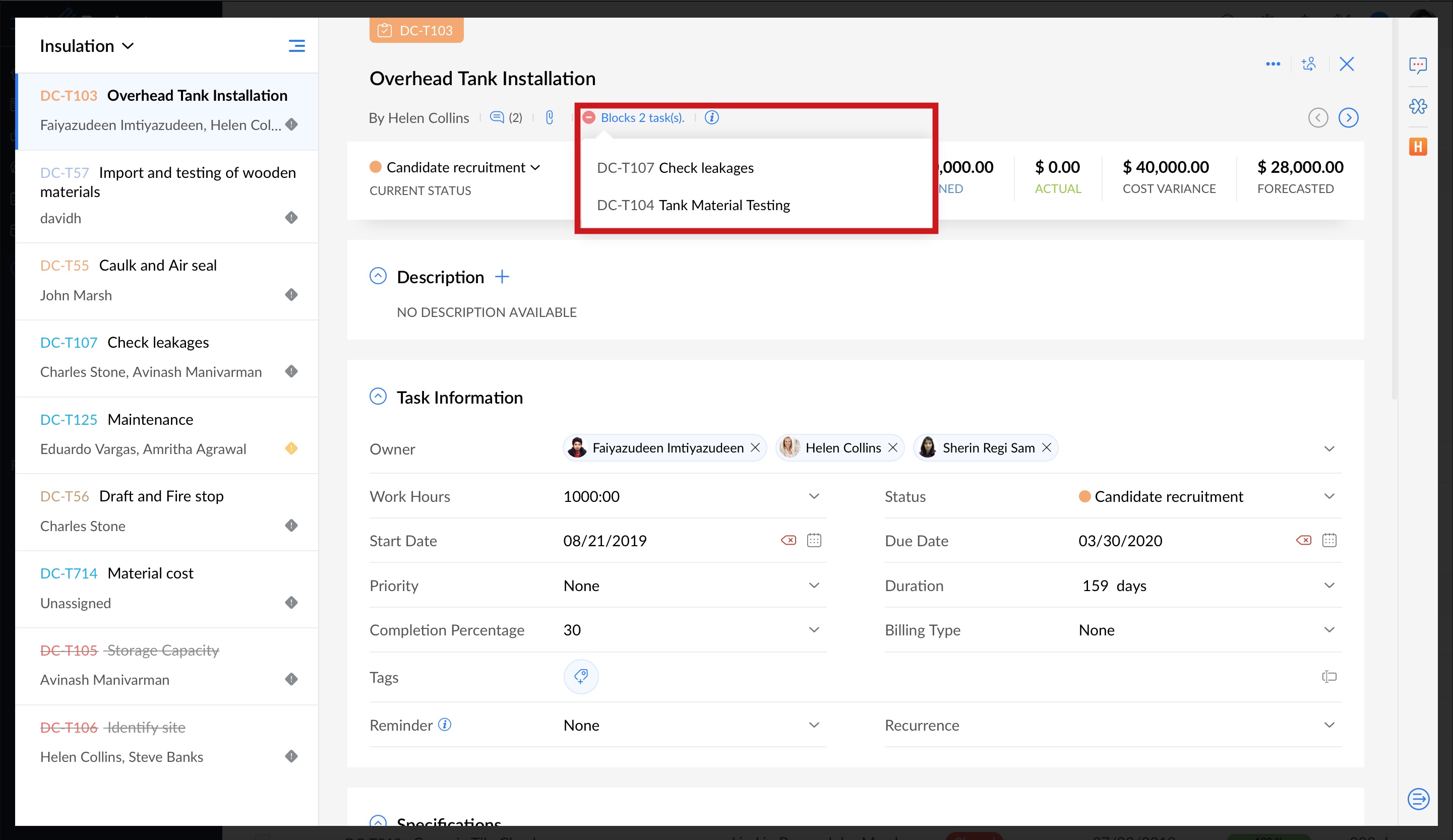Click the tag icon in Tags field
The width and height of the screenshot is (1453, 840).
click(581, 676)
